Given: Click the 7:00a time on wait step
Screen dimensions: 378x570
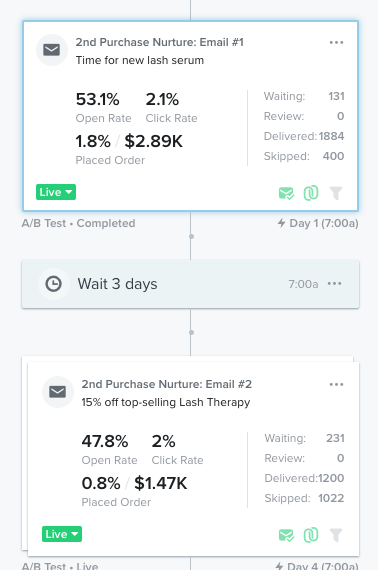Looking at the screenshot, I should [x=303, y=284].
